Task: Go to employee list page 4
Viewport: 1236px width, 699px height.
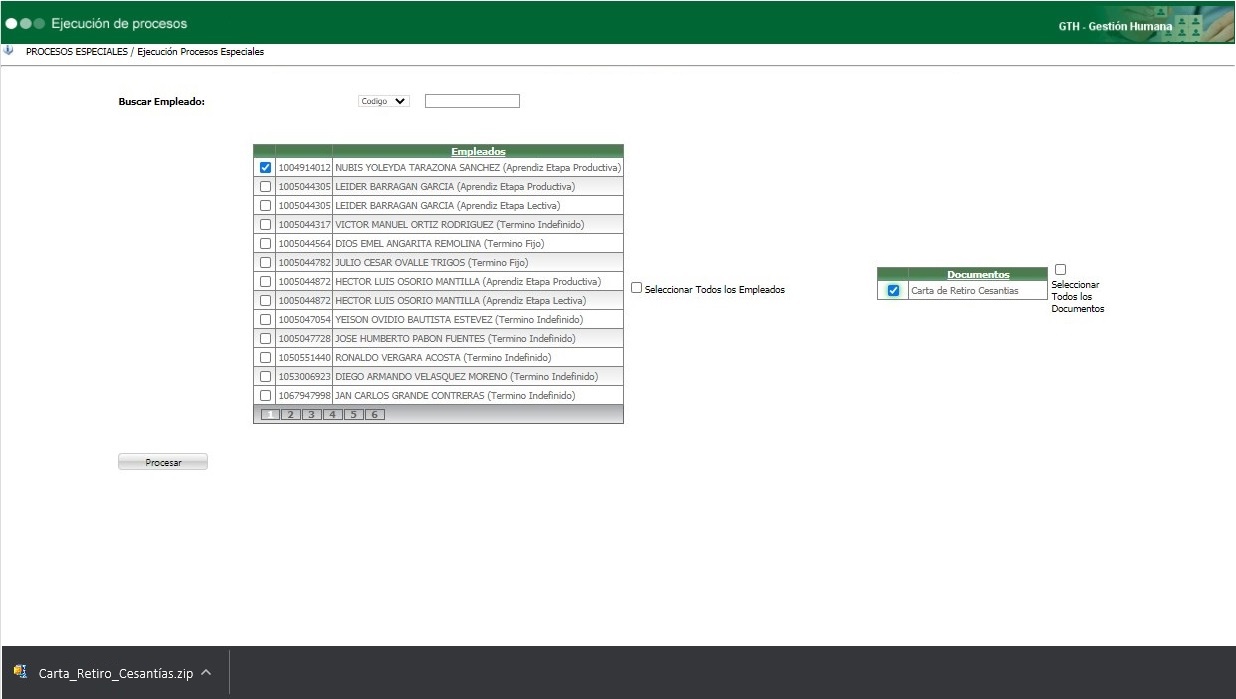Action: click(333, 414)
